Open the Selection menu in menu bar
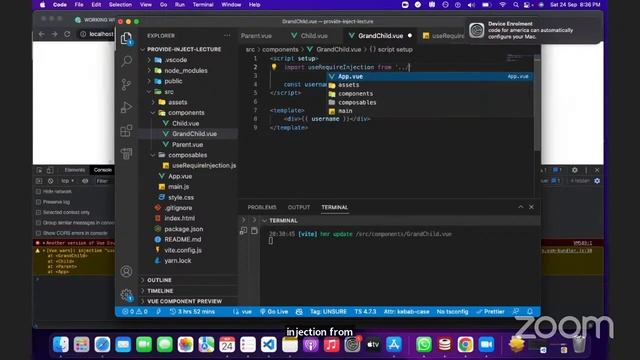Screen dimensions: 640x360 pyautogui.click(x=120, y=4)
